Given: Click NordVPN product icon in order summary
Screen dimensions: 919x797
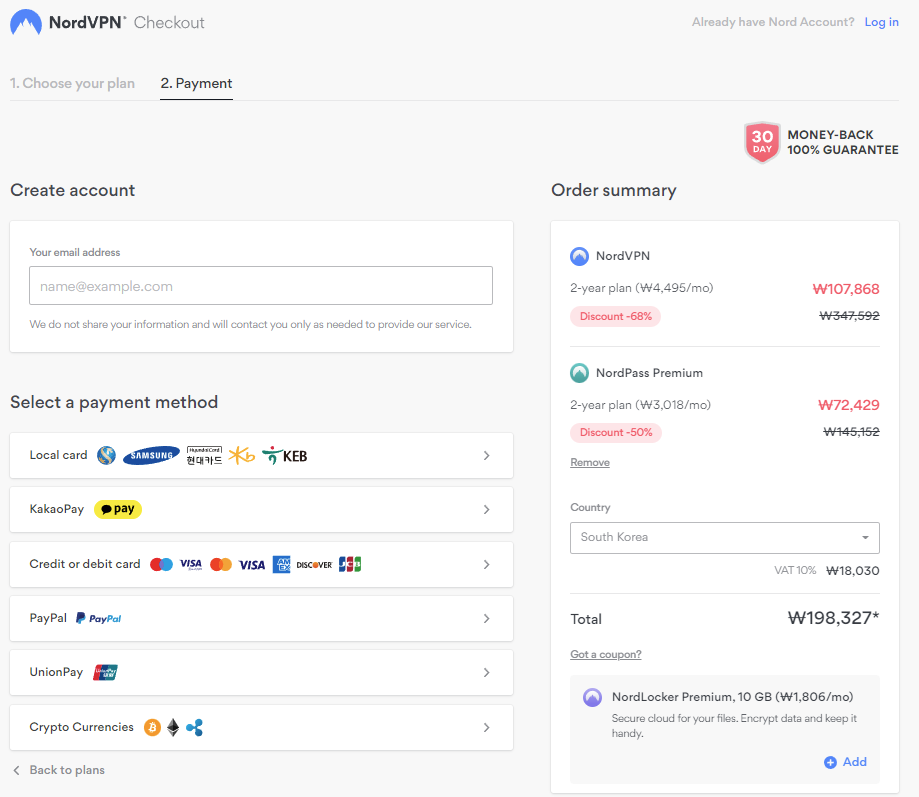Looking at the screenshot, I should tap(579, 256).
